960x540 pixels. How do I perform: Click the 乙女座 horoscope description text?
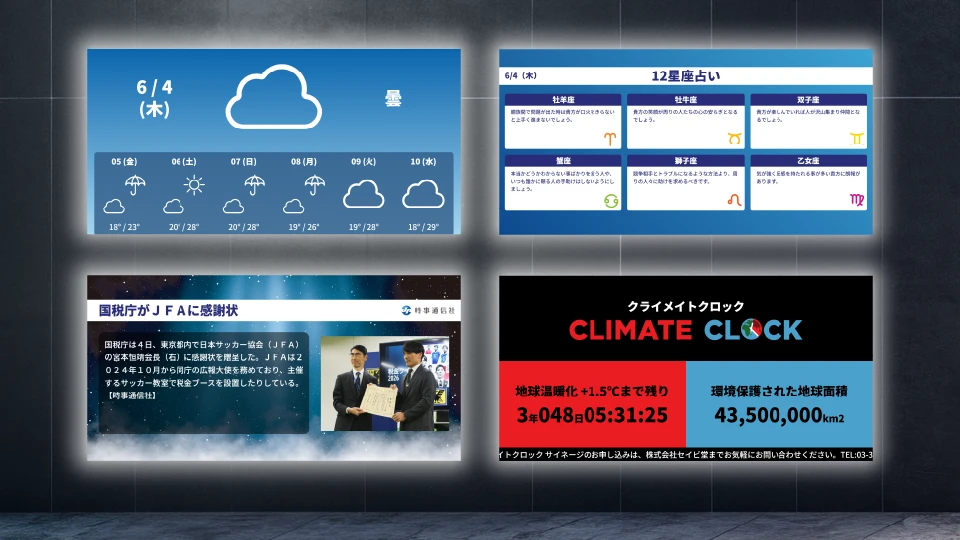pyautogui.click(x=808, y=178)
